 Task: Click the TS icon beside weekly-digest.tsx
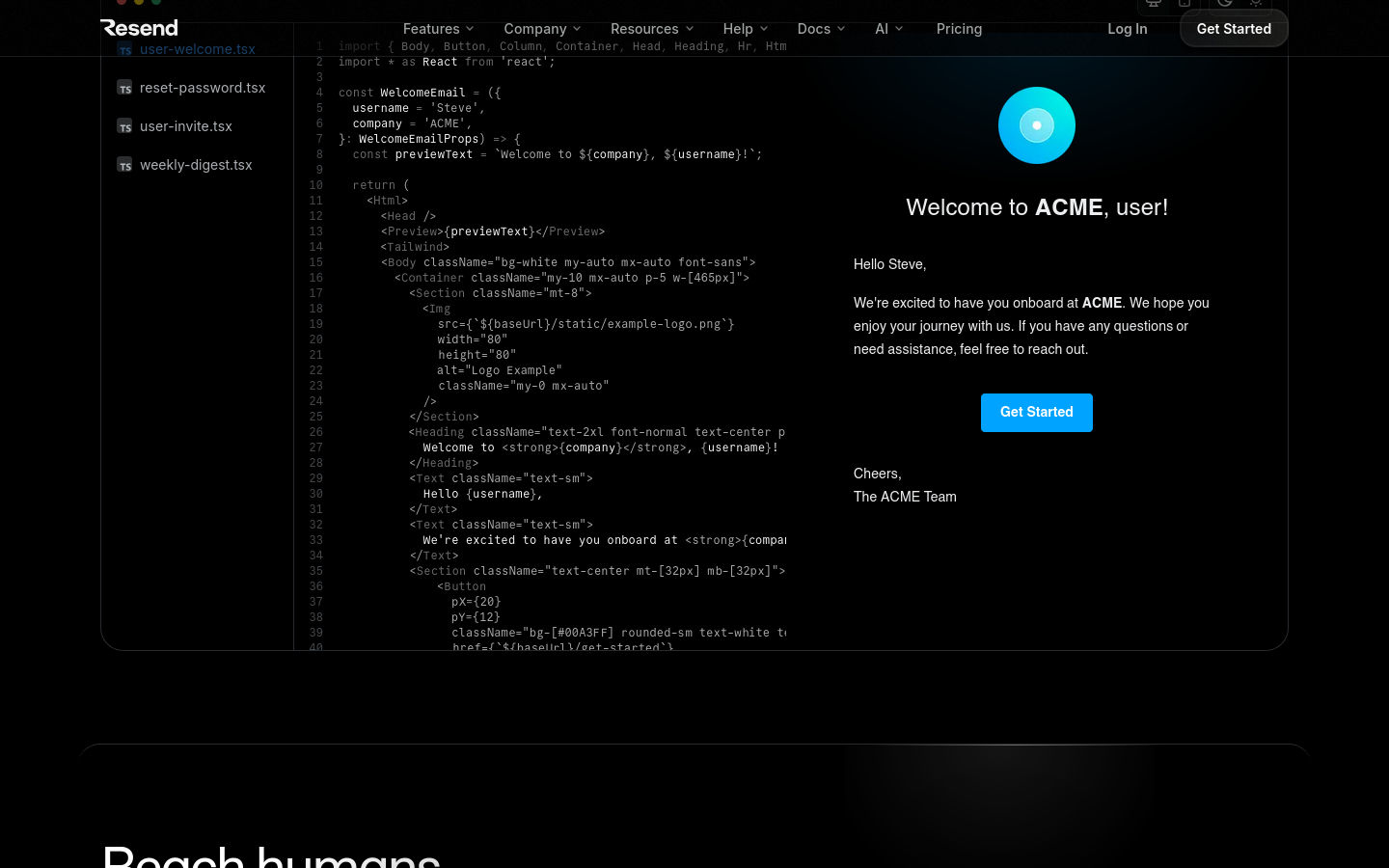[125, 165]
